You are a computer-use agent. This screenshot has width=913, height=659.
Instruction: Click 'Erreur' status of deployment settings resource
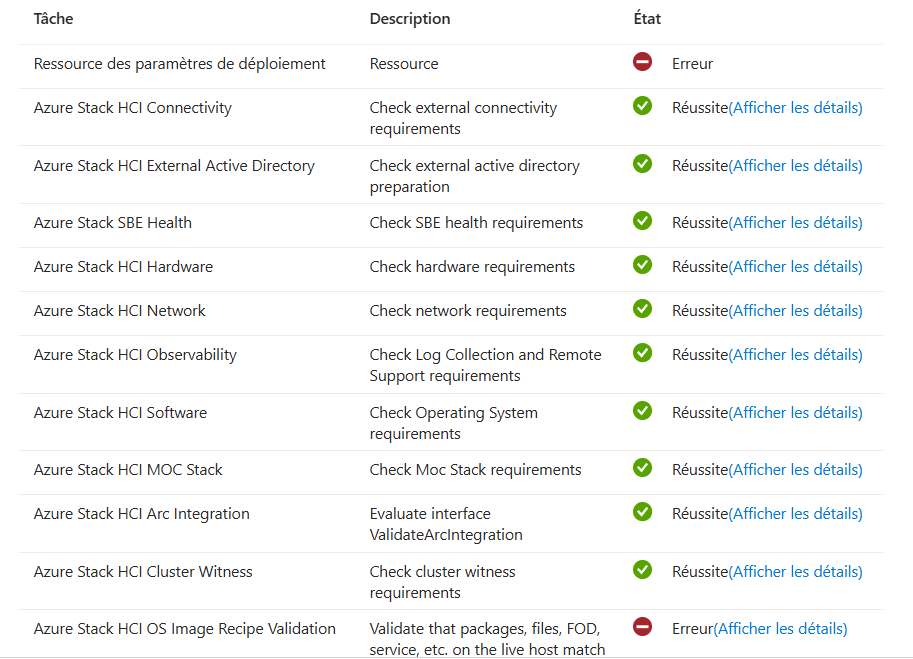coord(692,64)
